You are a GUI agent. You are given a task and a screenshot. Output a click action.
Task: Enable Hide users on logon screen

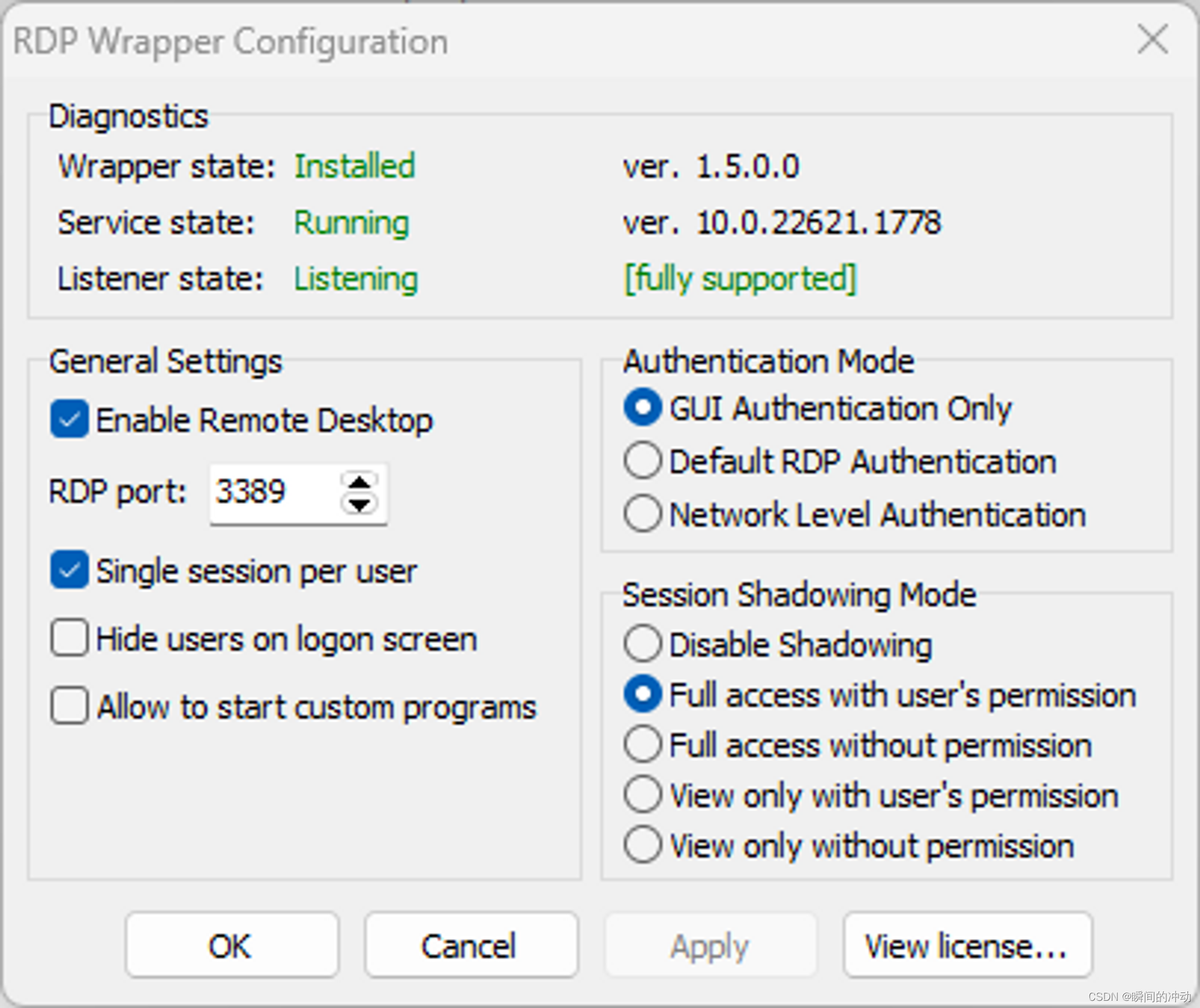pyautogui.click(x=70, y=638)
